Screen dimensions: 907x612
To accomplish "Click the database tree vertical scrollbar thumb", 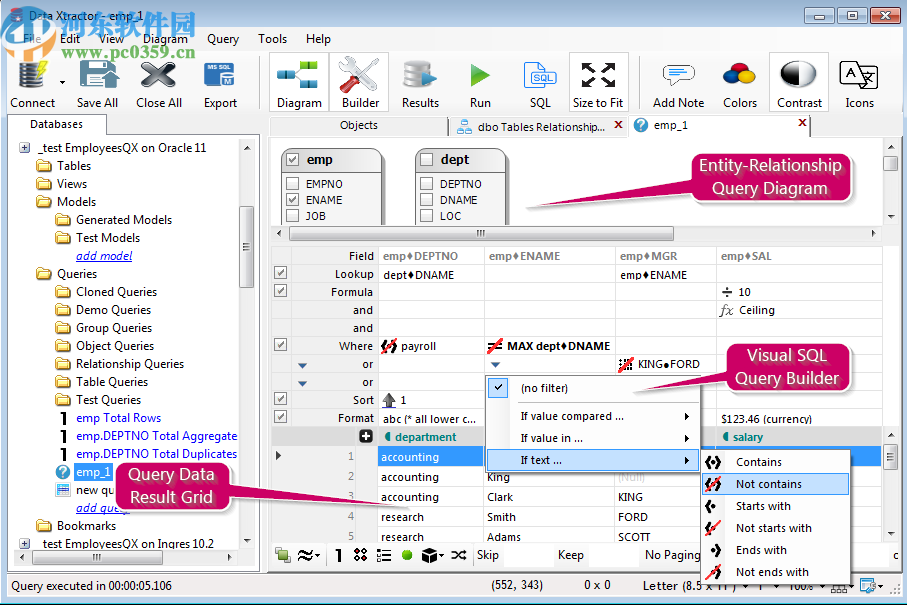I will [246, 246].
